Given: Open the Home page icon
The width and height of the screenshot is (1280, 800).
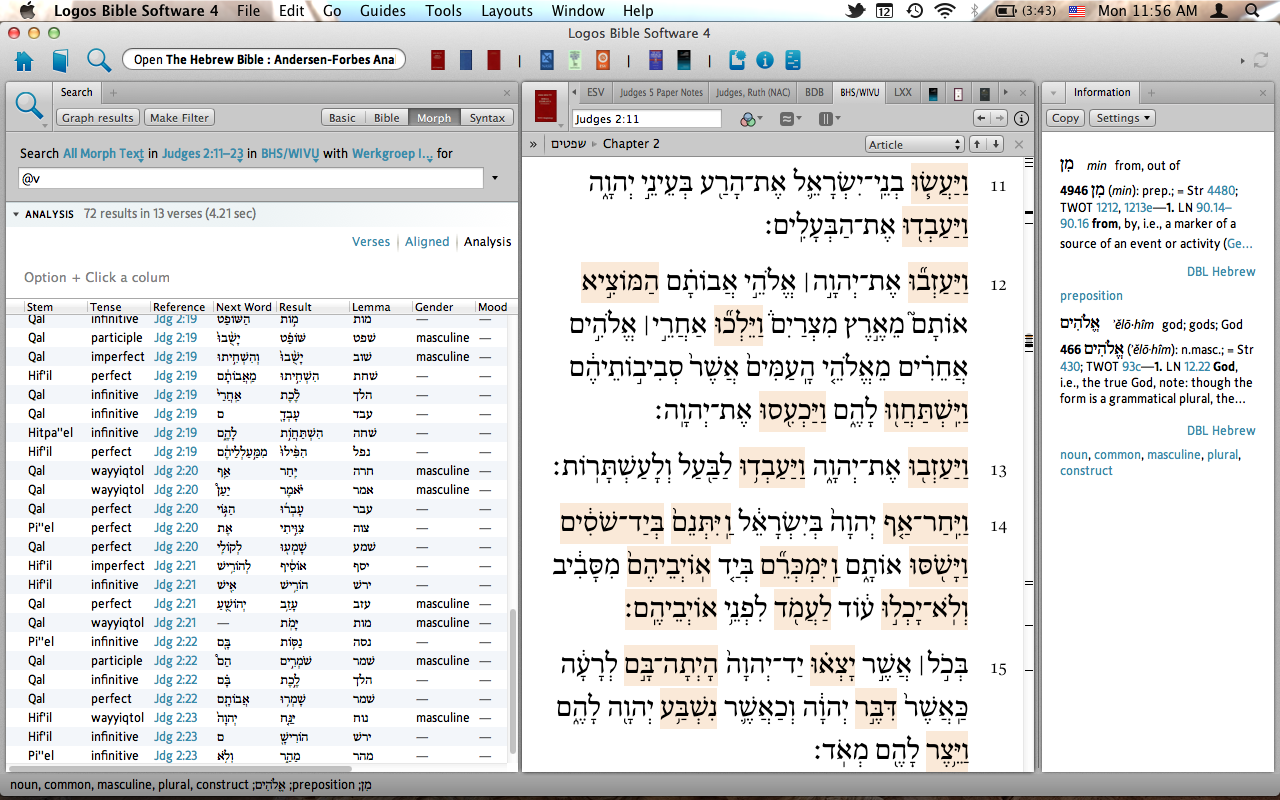Looking at the screenshot, I should (24, 60).
